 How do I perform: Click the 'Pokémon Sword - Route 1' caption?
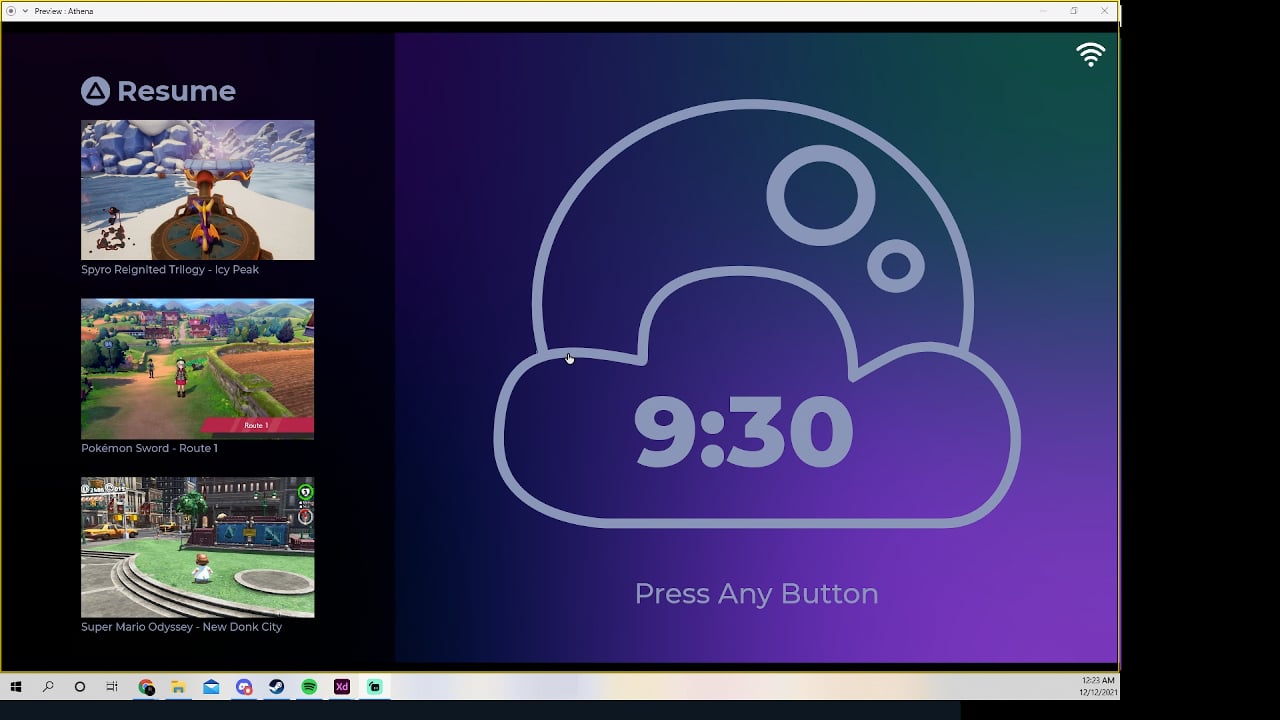(x=149, y=448)
